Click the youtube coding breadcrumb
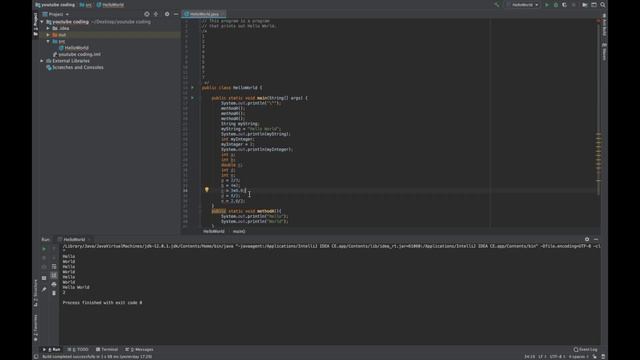Viewport: 640px width, 360px height. click(x=55, y=5)
